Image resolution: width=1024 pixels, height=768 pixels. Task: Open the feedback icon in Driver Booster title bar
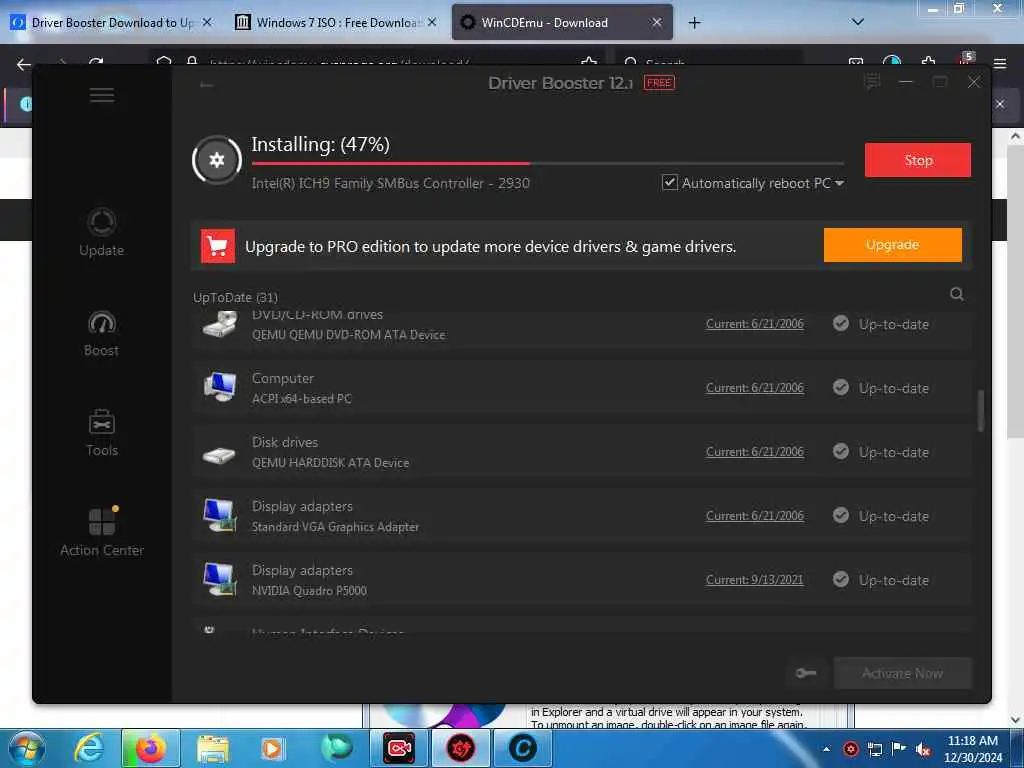pyautogui.click(x=871, y=82)
